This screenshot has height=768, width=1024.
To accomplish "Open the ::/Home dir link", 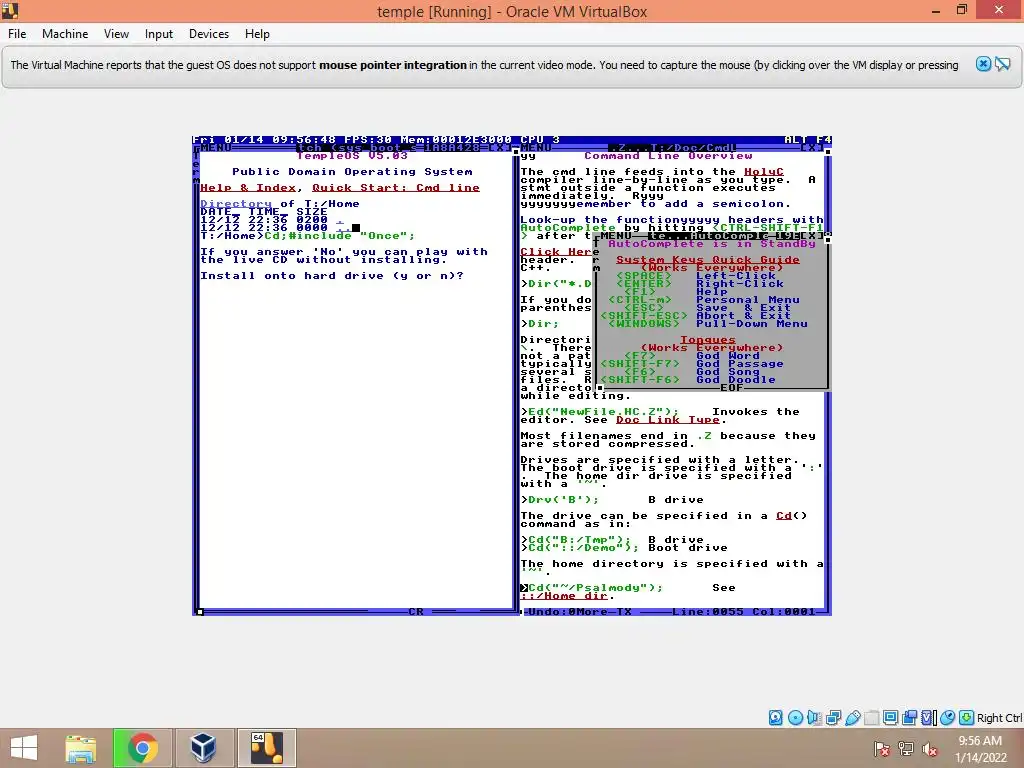I will 564,596.
